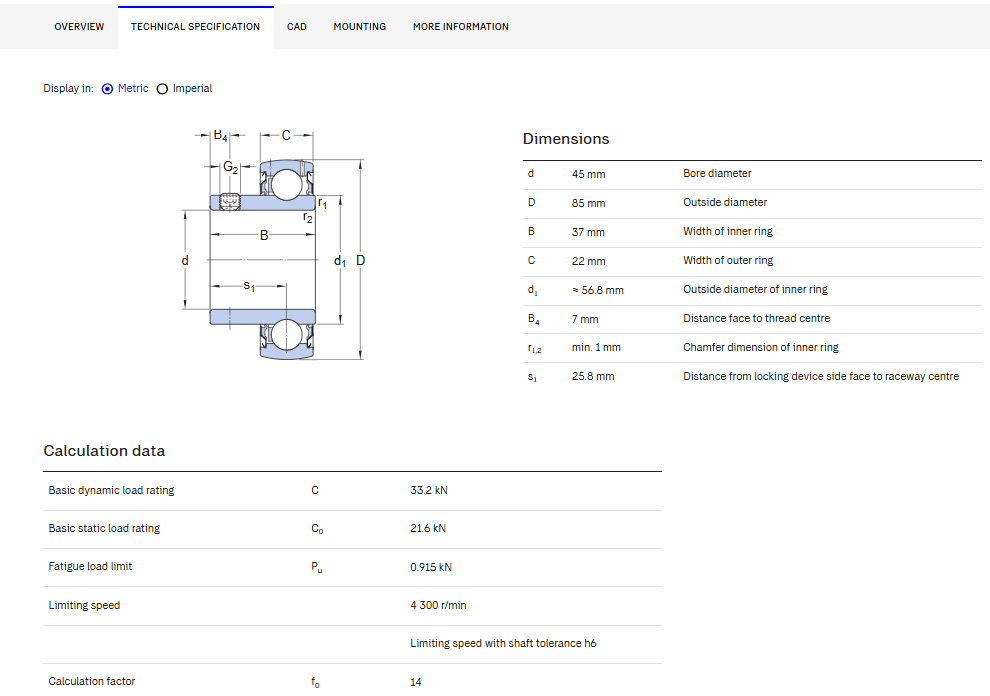Select the 4 300 r/min value
The image size is (990, 696).
point(438,605)
